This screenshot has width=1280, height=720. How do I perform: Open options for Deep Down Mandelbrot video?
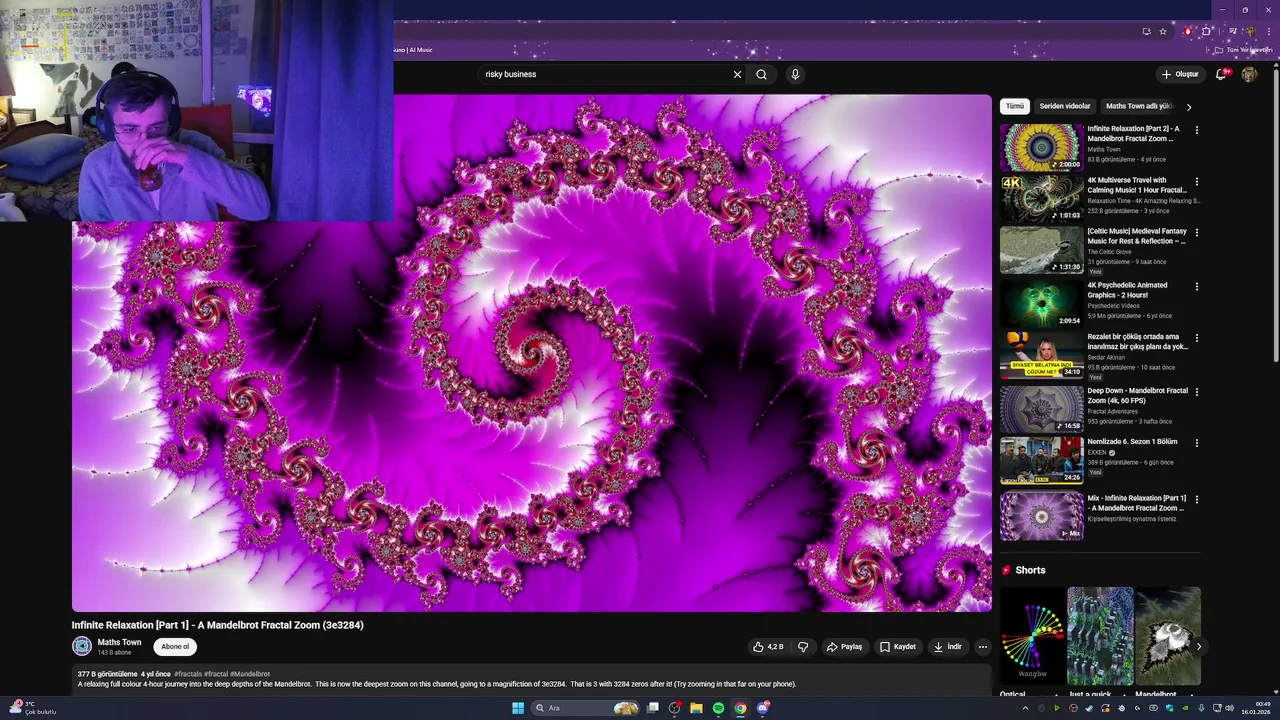(1197, 392)
